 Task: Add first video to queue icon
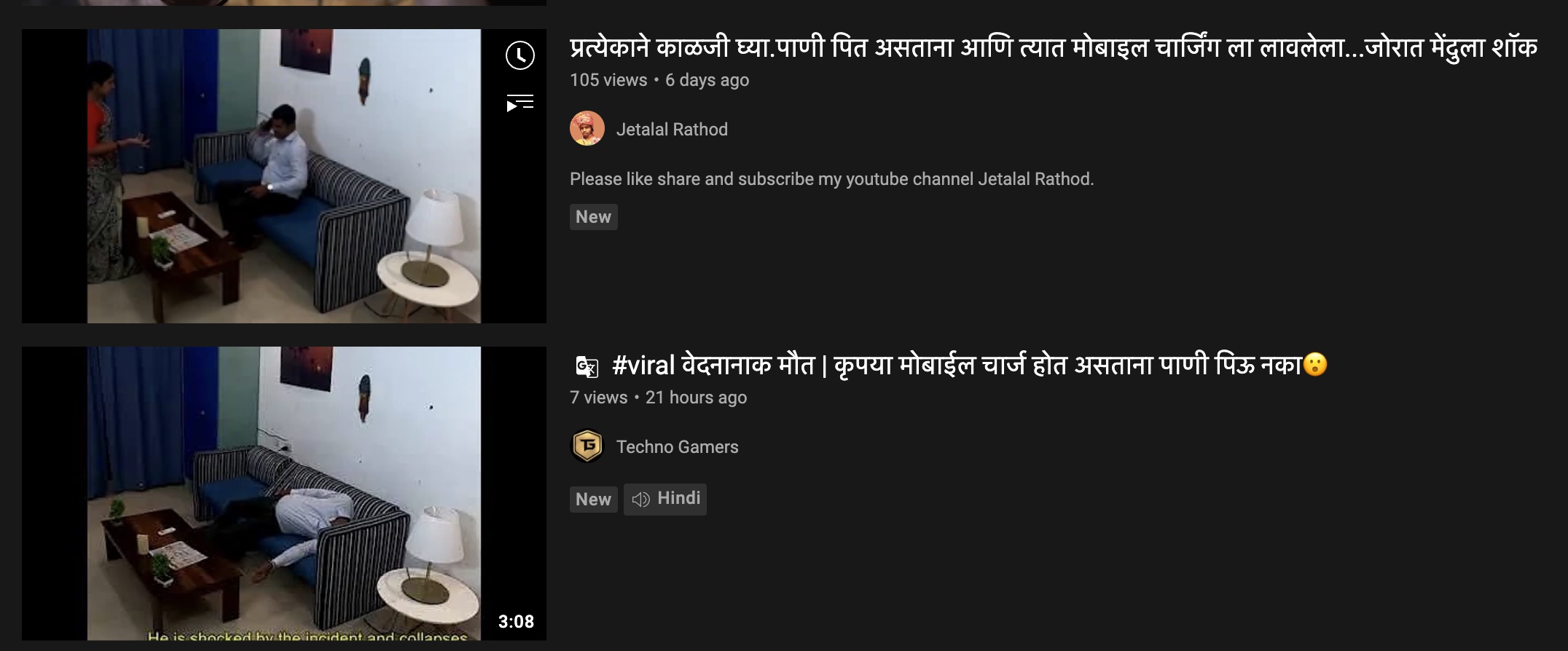click(x=520, y=103)
